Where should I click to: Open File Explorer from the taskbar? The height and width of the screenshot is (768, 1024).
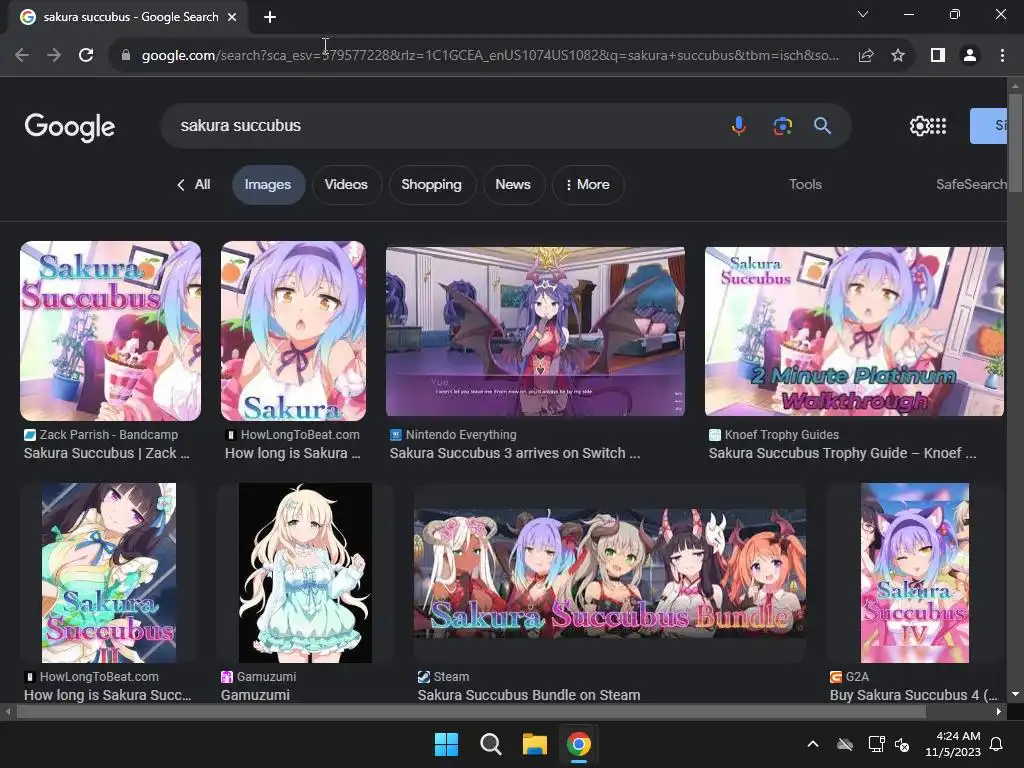coord(534,744)
